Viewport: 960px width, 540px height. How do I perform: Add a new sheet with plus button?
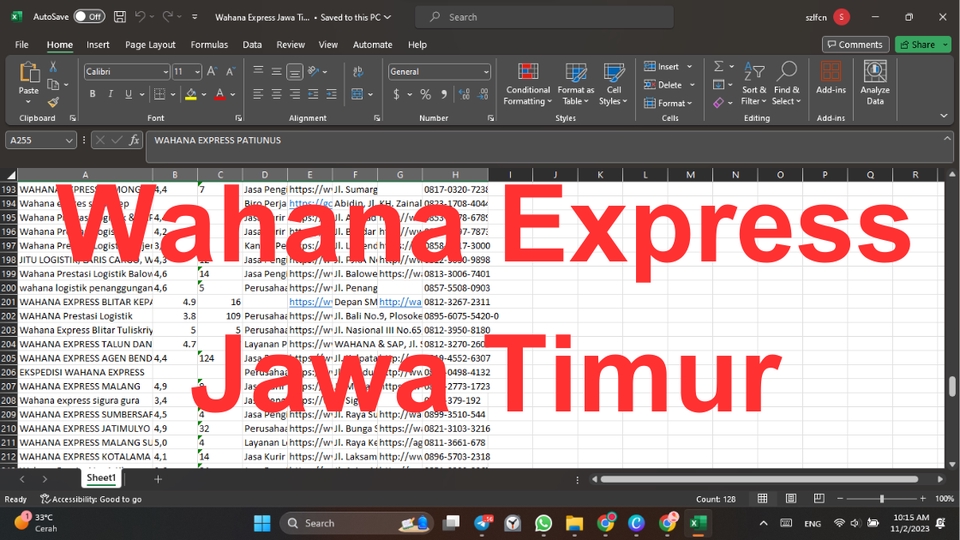(x=158, y=479)
